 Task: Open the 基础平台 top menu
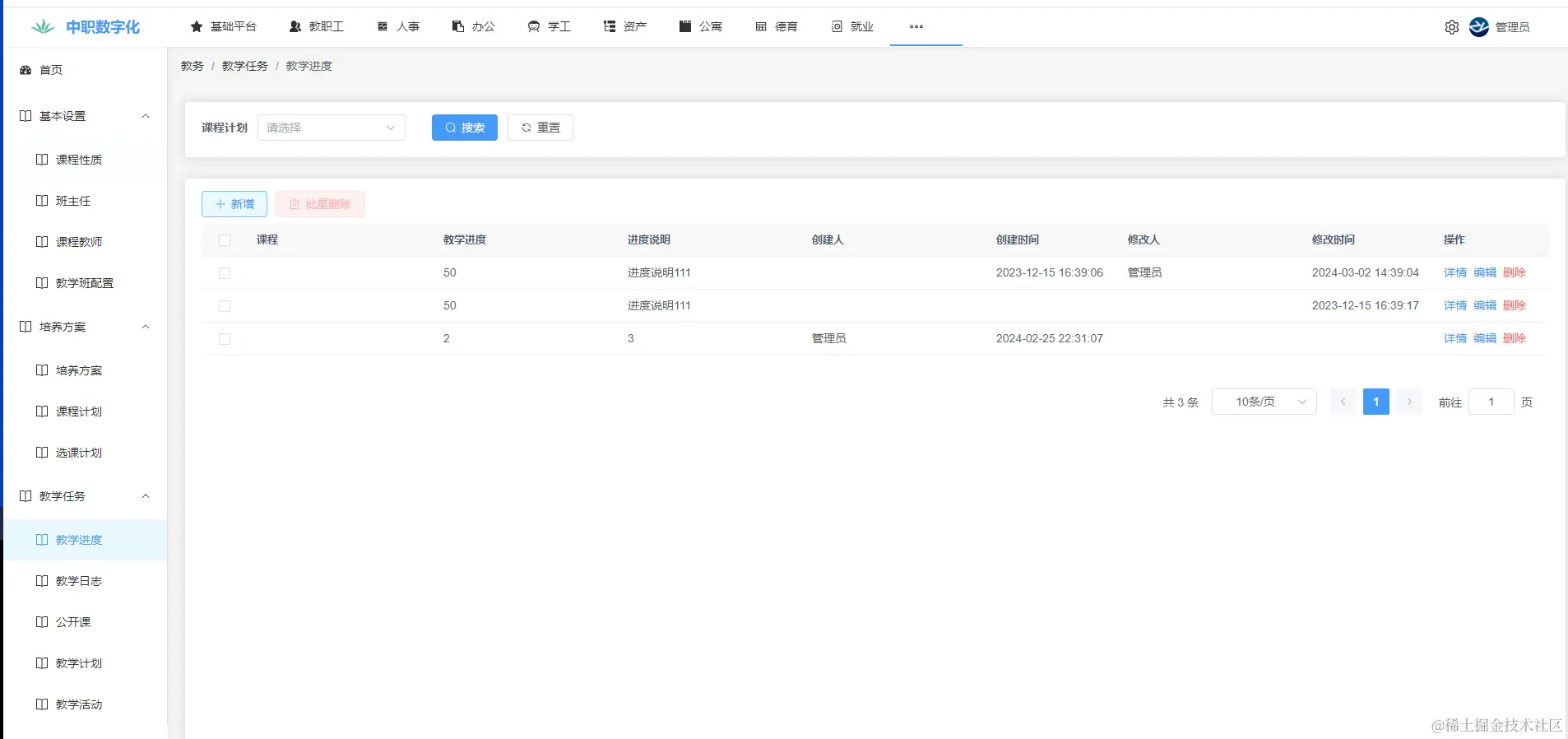[x=224, y=26]
